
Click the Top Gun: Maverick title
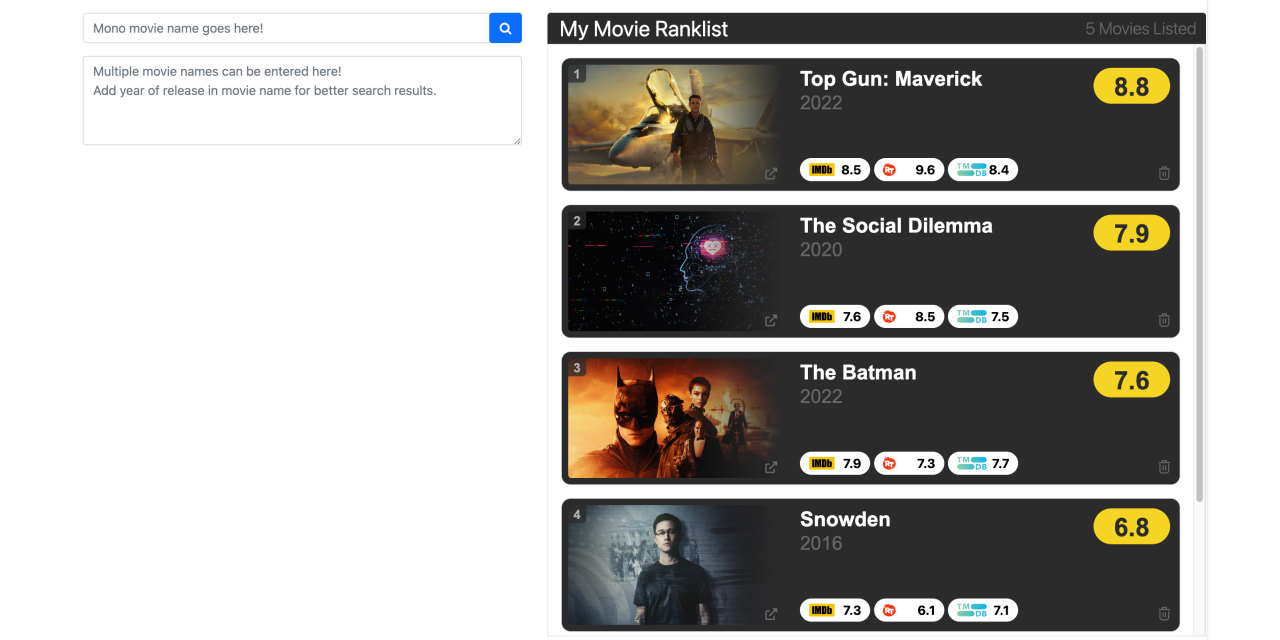pos(891,79)
